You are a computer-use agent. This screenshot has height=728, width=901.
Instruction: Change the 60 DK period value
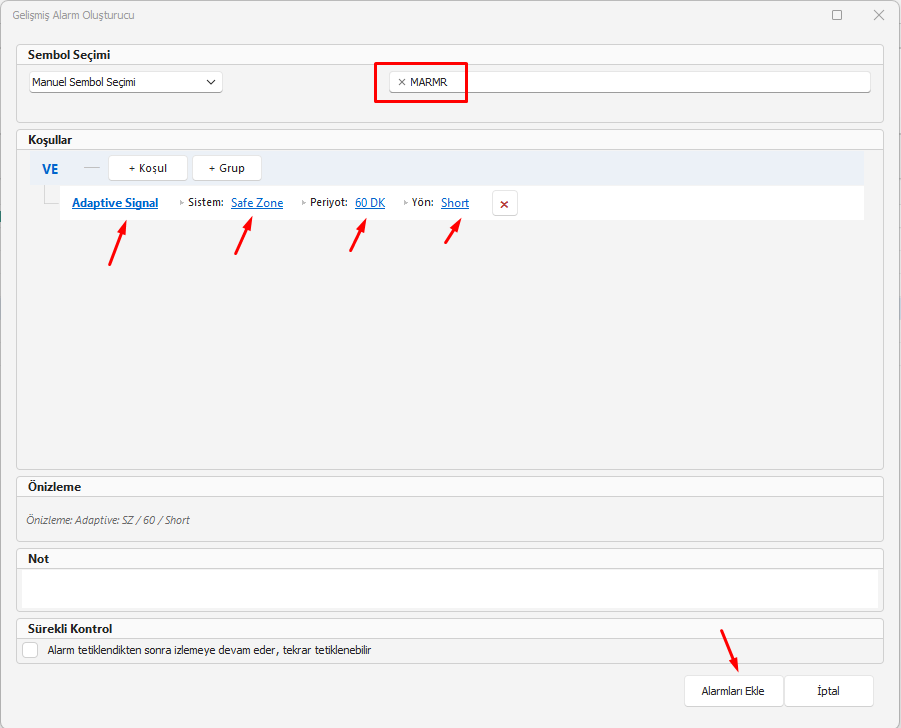point(370,203)
